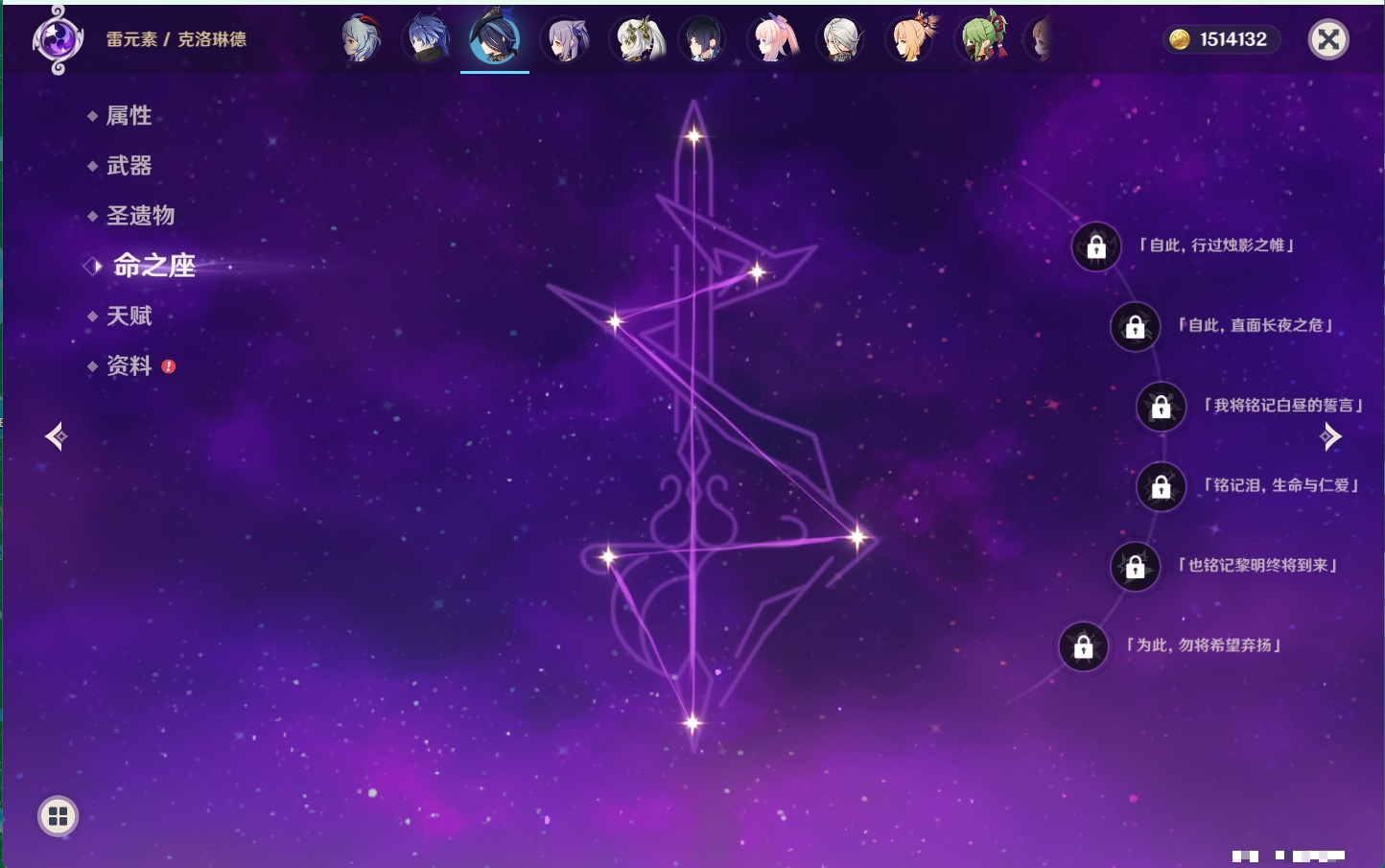The image size is (1385, 868).
Task: Select Ganyu's avatar in the character bar
Action: tap(361, 40)
